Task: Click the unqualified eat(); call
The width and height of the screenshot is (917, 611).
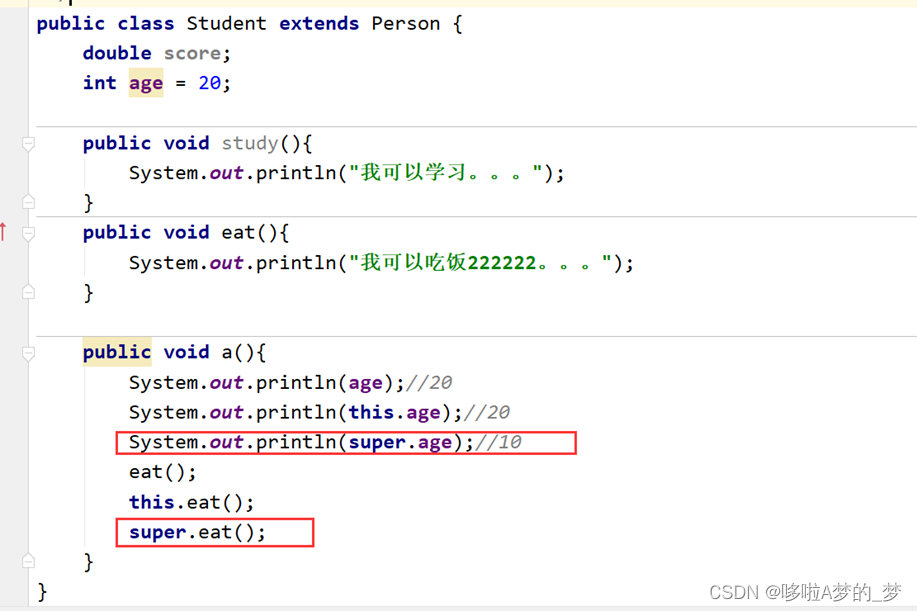Action: [163, 472]
